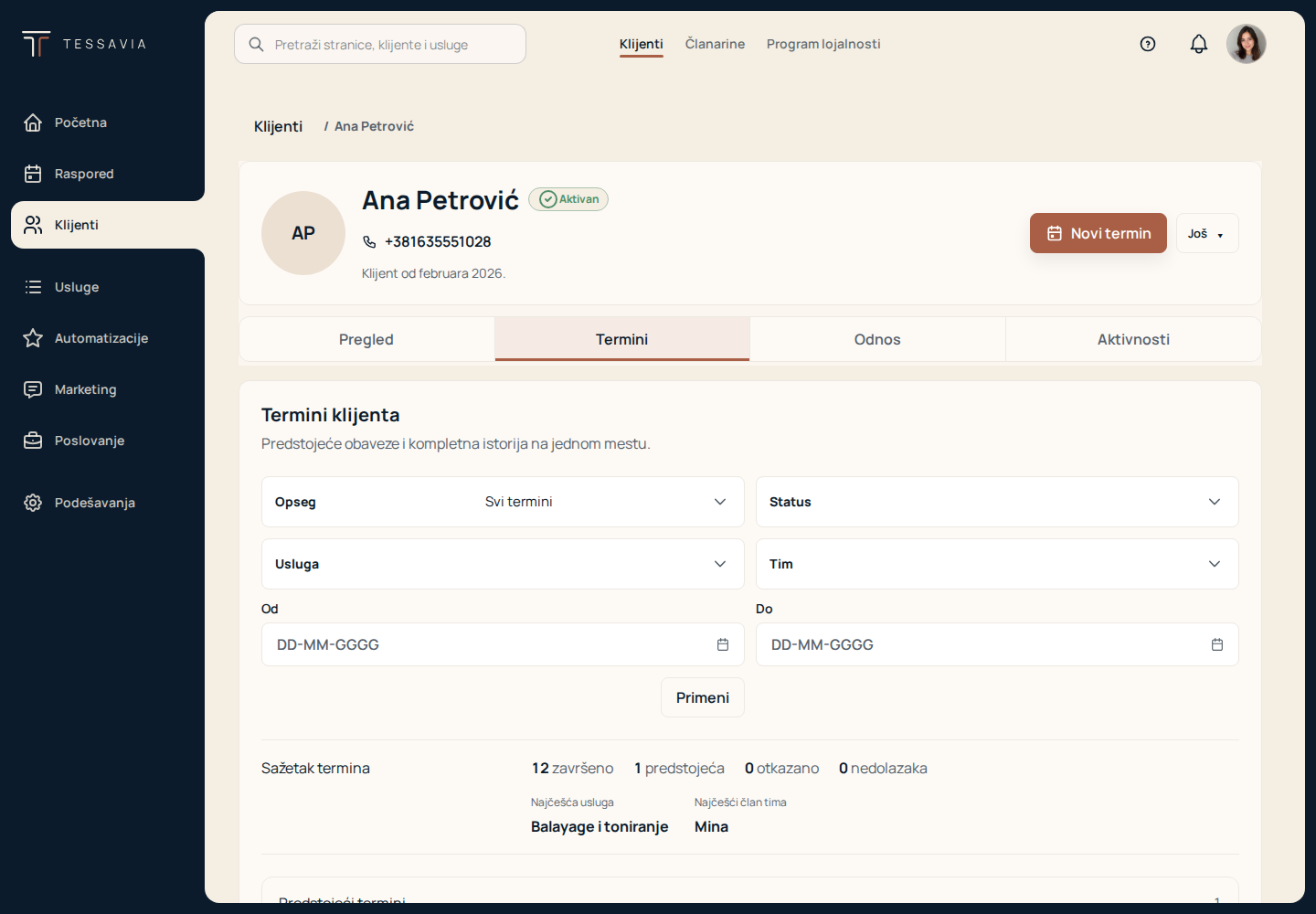This screenshot has height=914, width=1316.
Task: Open Klijenti in the top navigation
Action: (642, 44)
